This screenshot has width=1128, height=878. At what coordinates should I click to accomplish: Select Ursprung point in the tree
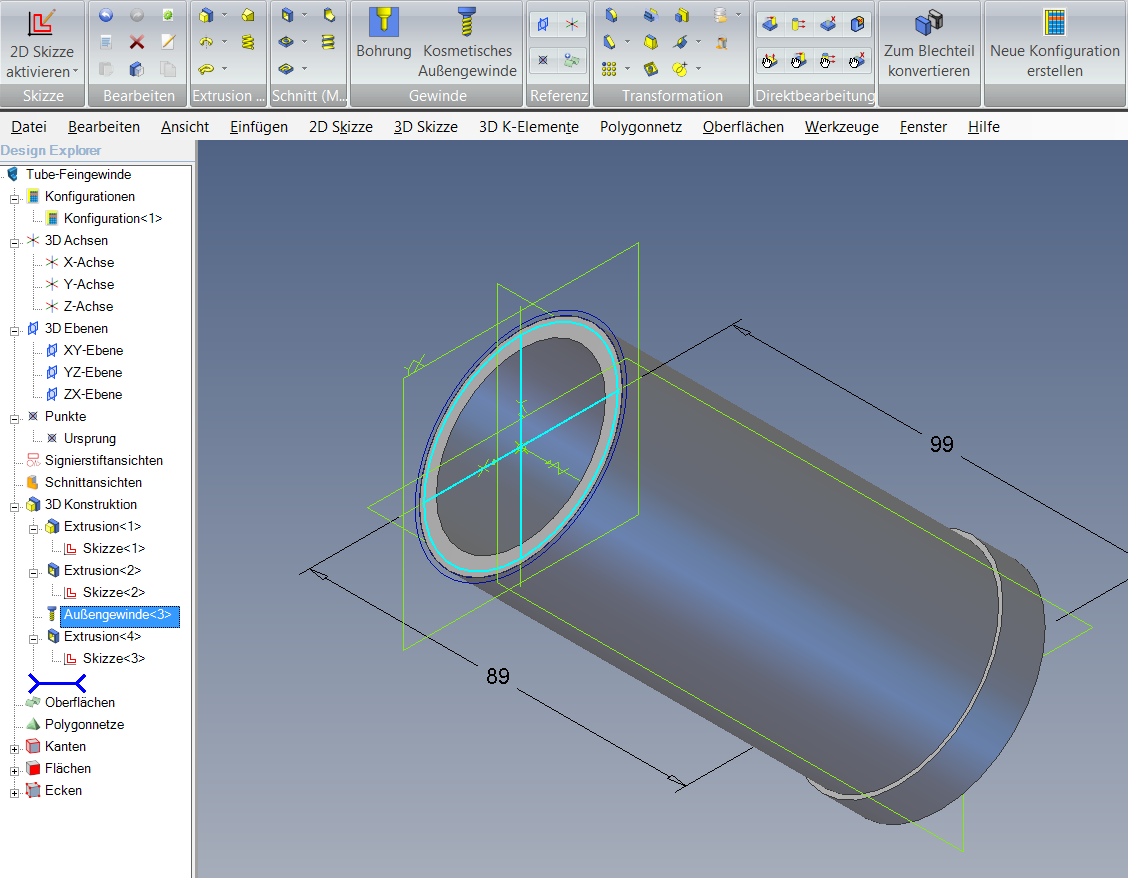[x=90, y=438]
